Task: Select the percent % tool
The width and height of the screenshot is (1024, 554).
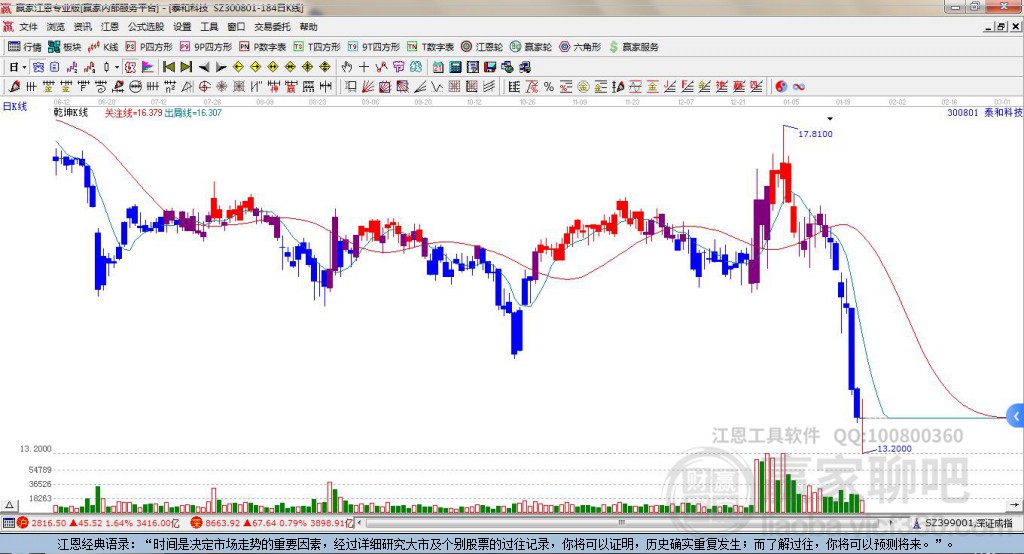Action: coord(549,87)
